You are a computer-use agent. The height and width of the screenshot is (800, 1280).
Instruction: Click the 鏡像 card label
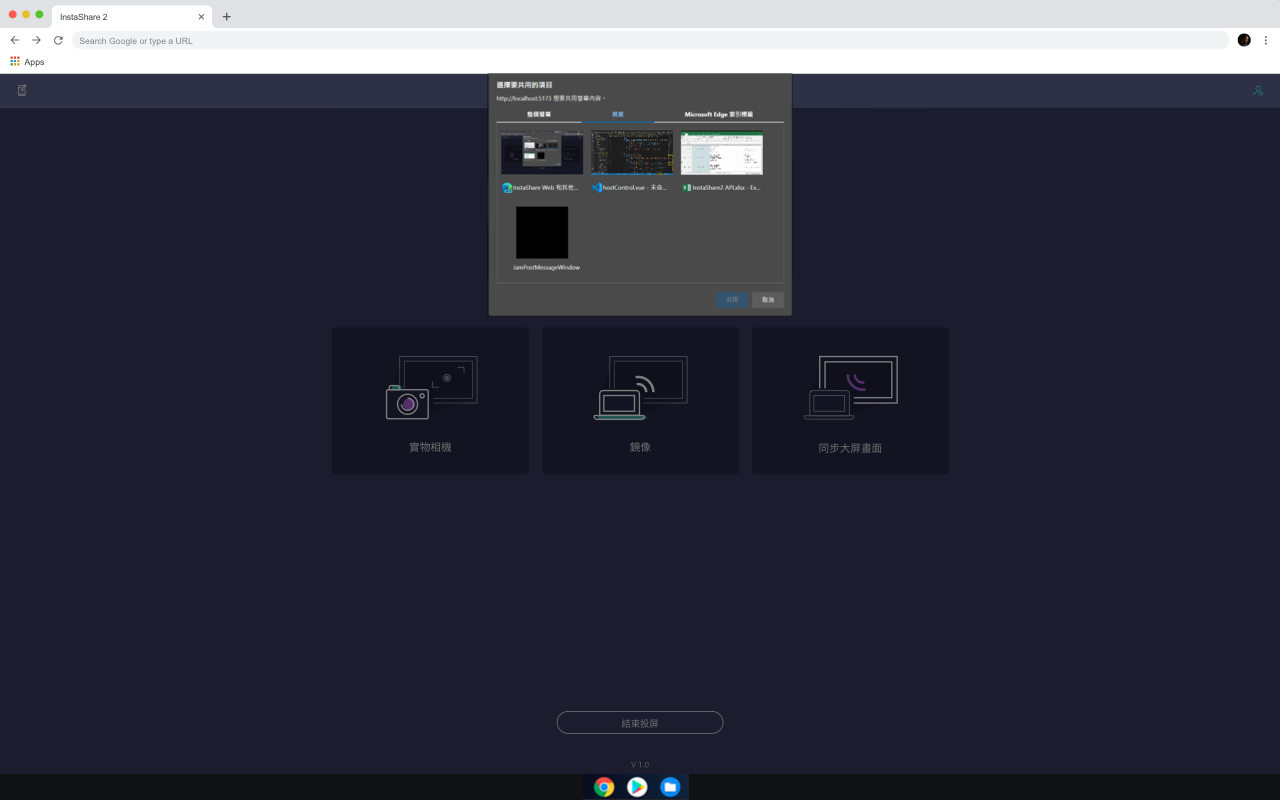coord(640,447)
